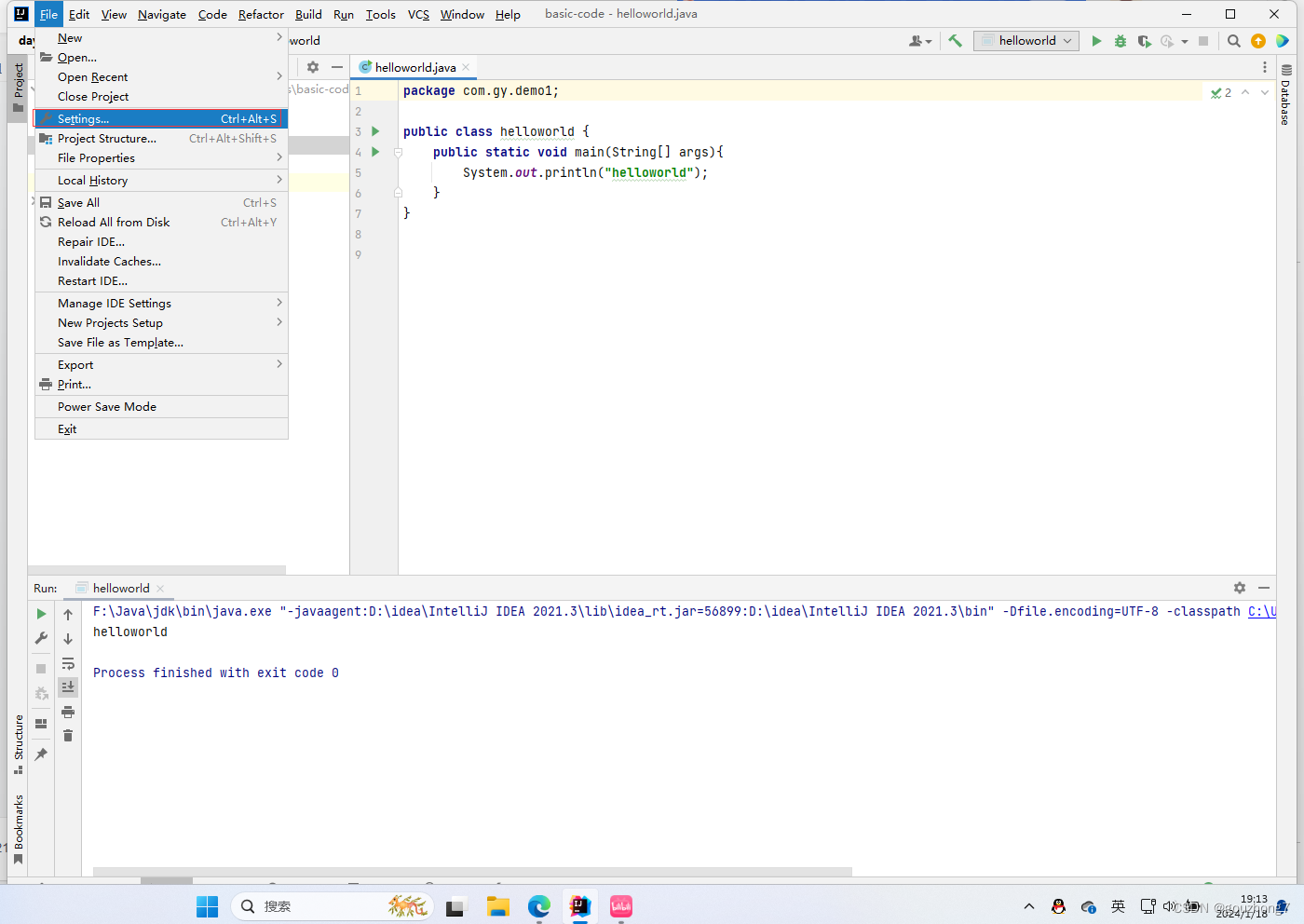Click the line 4 gutter run arrow
This screenshot has height=924, width=1304.
(x=375, y=152)
